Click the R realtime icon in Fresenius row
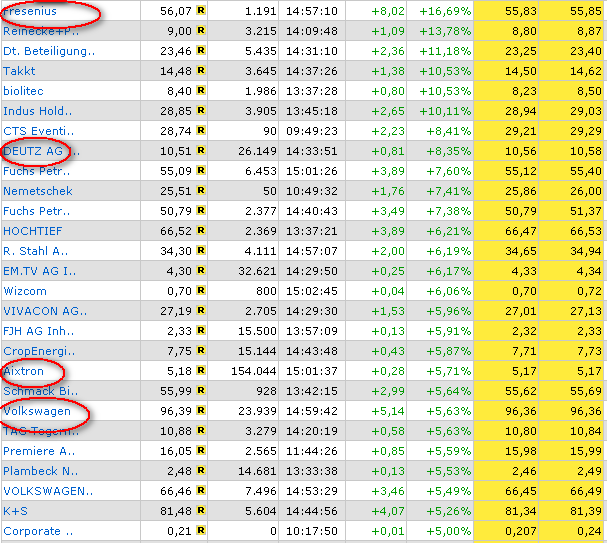This screenshot has width=607, height=543. coord(201,10)
